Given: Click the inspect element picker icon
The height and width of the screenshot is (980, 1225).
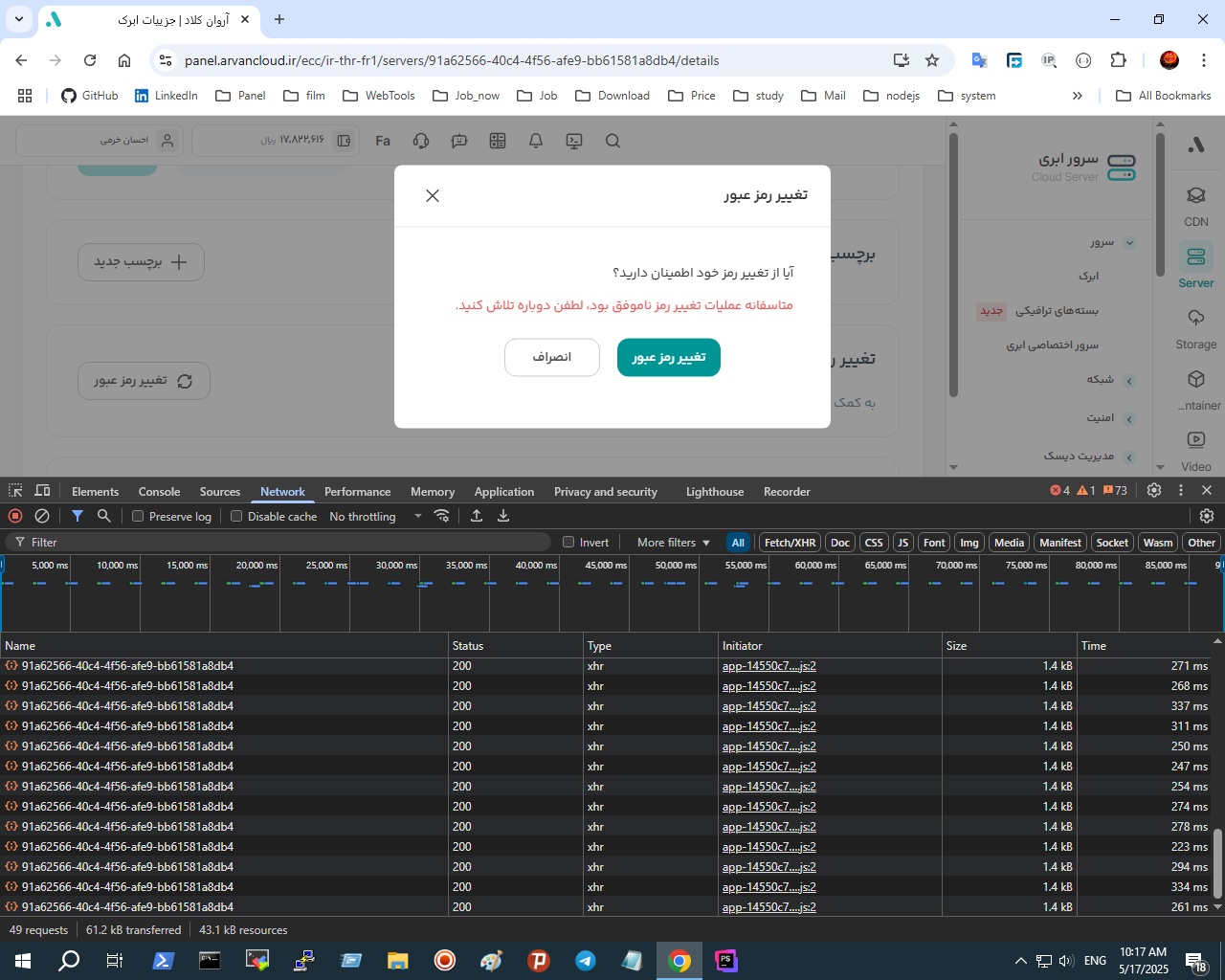Looking at the screenshot, I should 15,491.
